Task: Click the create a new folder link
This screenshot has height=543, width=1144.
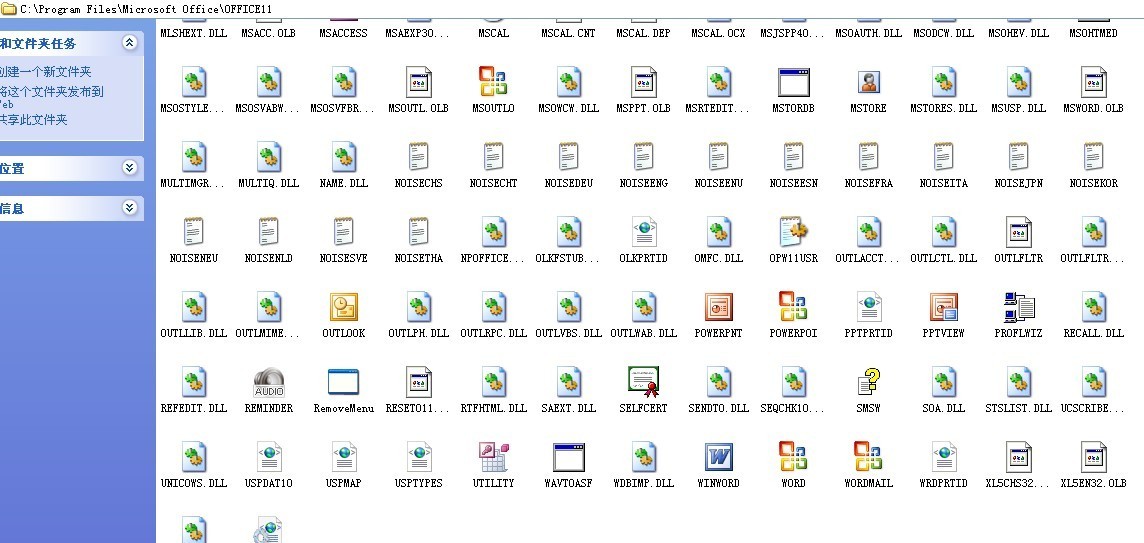Action: (x=45, y=72)
